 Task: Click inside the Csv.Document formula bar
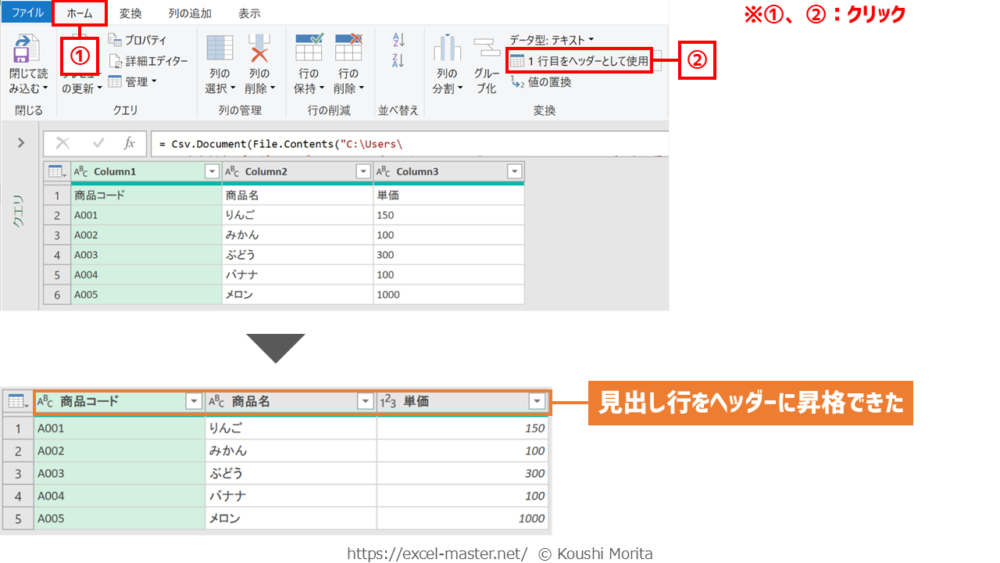click(400, 144)
